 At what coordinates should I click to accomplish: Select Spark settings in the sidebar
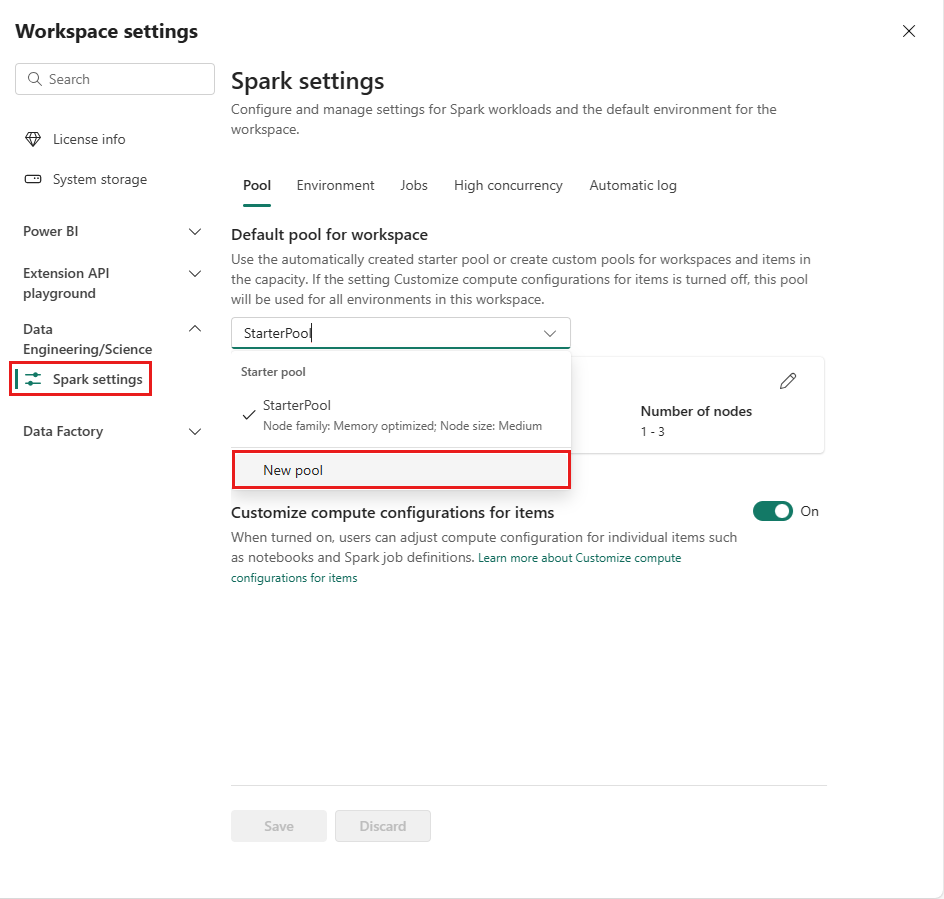[81, 379]
